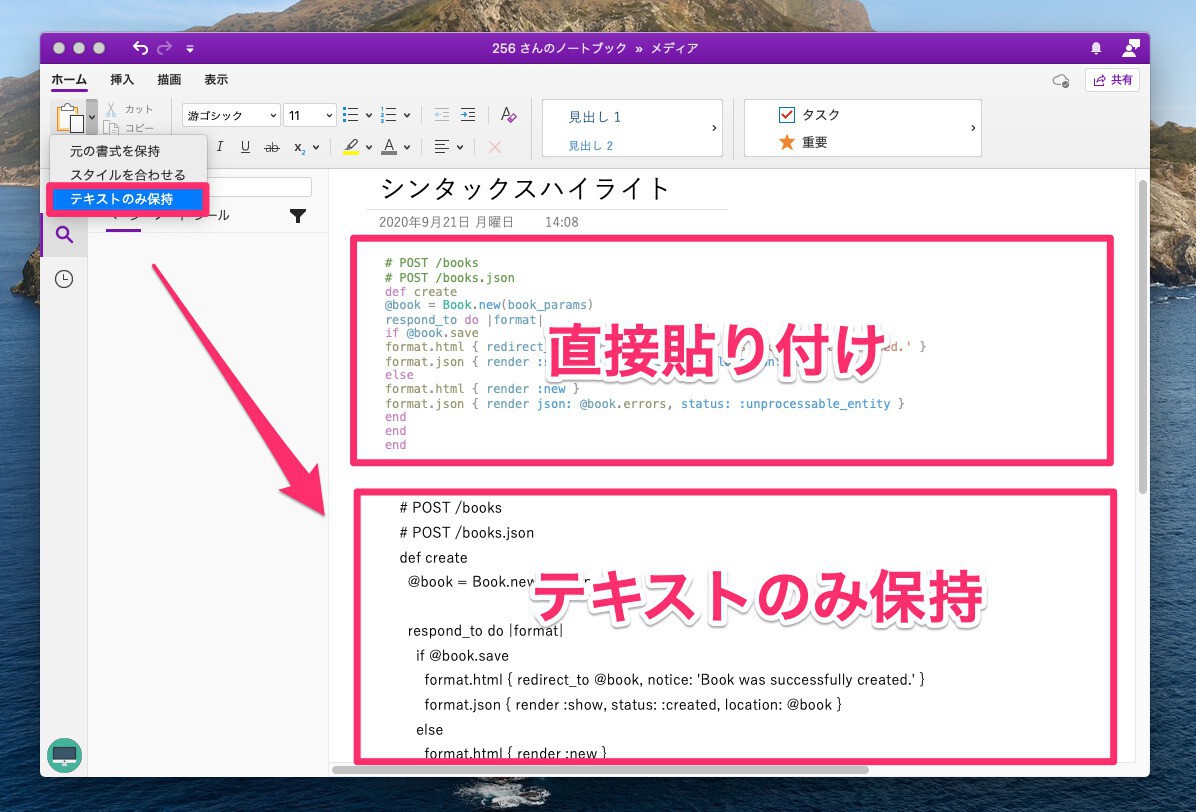
Task: Switch to the 挿入 tab
Action: click(x=122, y=79)
